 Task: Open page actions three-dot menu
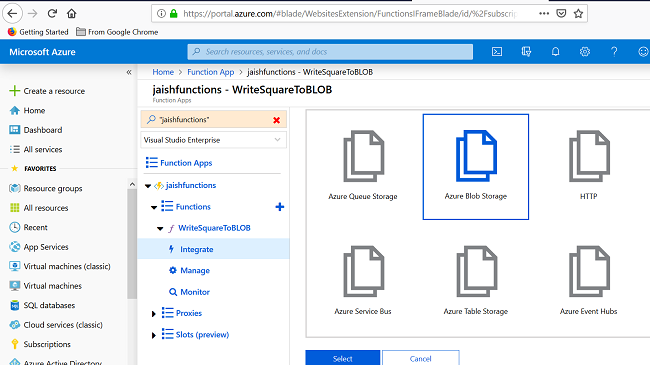coord(544,14)
